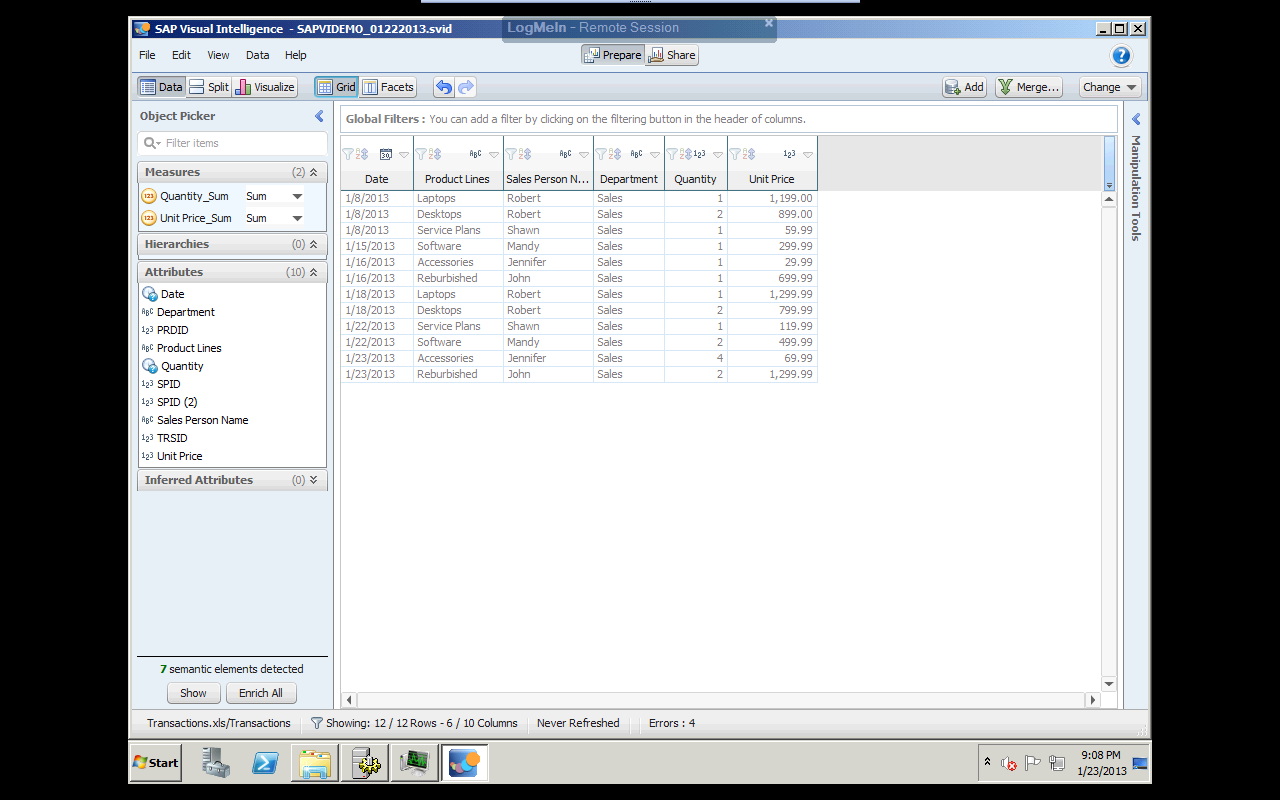Screen dimensions: 1280x800
Task: Select the PRDID attribute
Action: [172, 330]
